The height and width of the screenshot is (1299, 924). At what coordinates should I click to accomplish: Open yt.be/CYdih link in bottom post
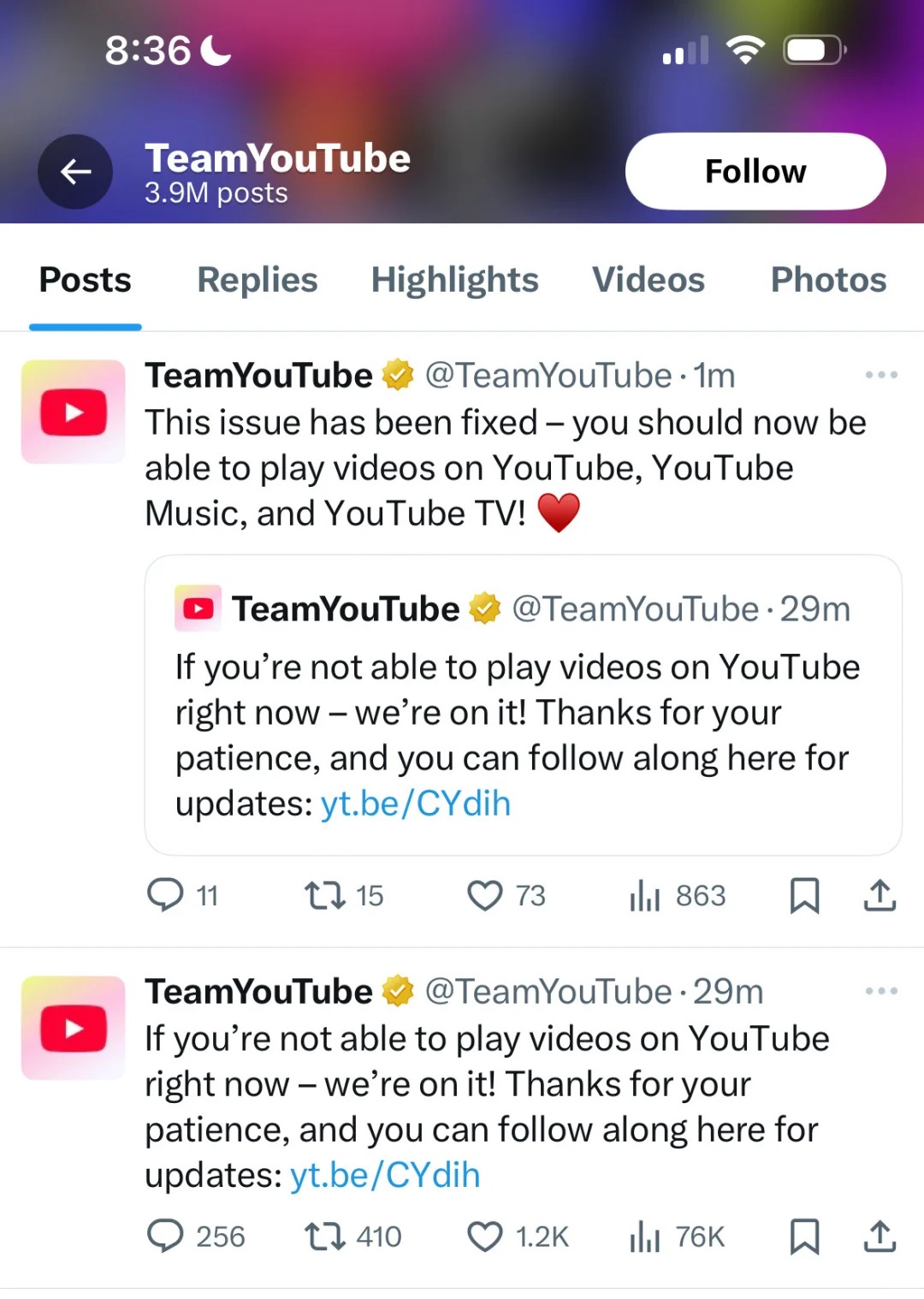point(385,1176)
